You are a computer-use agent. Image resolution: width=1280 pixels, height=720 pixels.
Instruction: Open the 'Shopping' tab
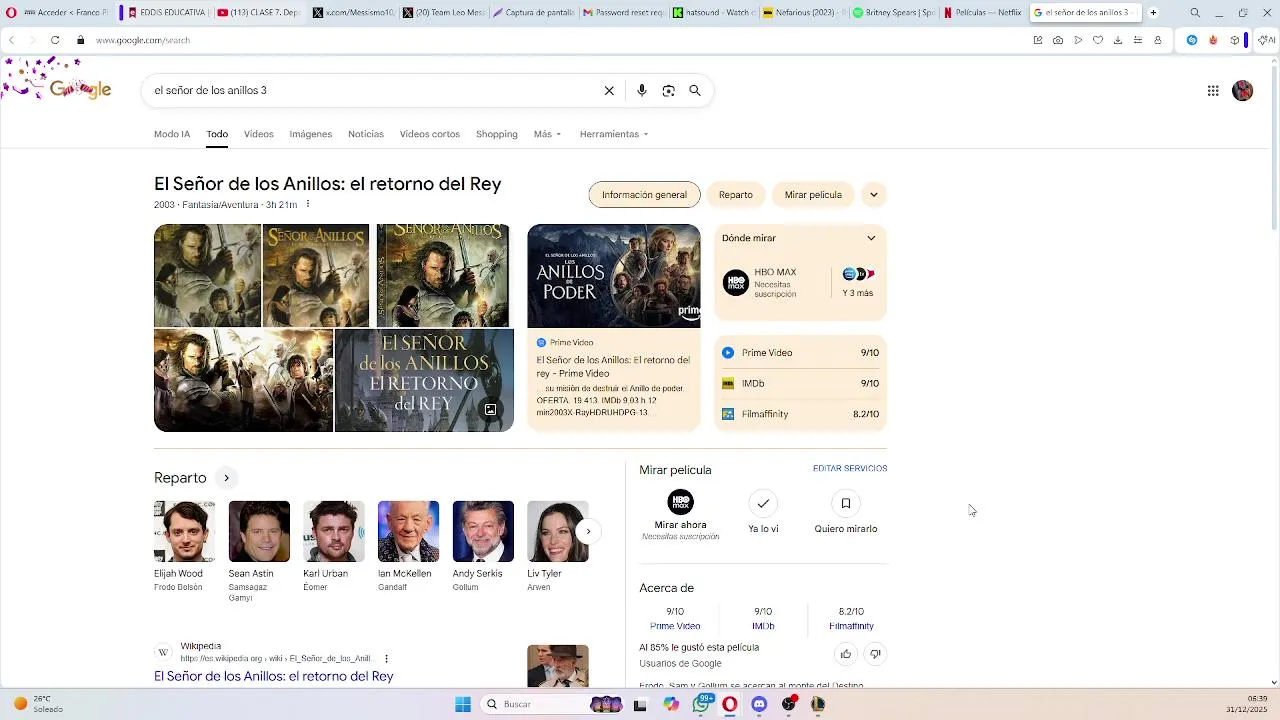[x=497, y=134]
